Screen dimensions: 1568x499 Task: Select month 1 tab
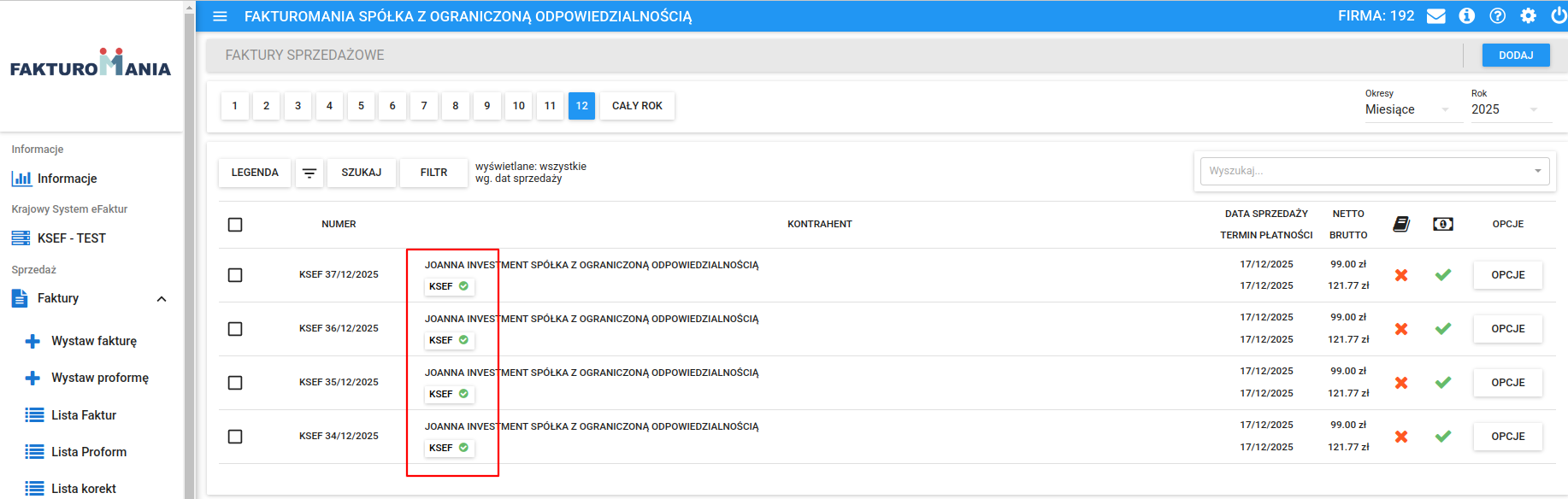click(x=235, y=106)
